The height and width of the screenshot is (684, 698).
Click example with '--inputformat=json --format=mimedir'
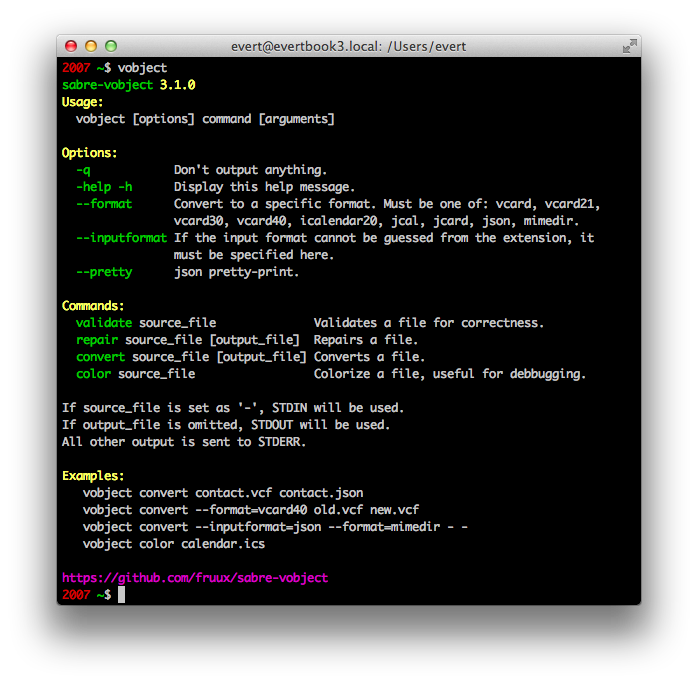click(x=275, y=527)
